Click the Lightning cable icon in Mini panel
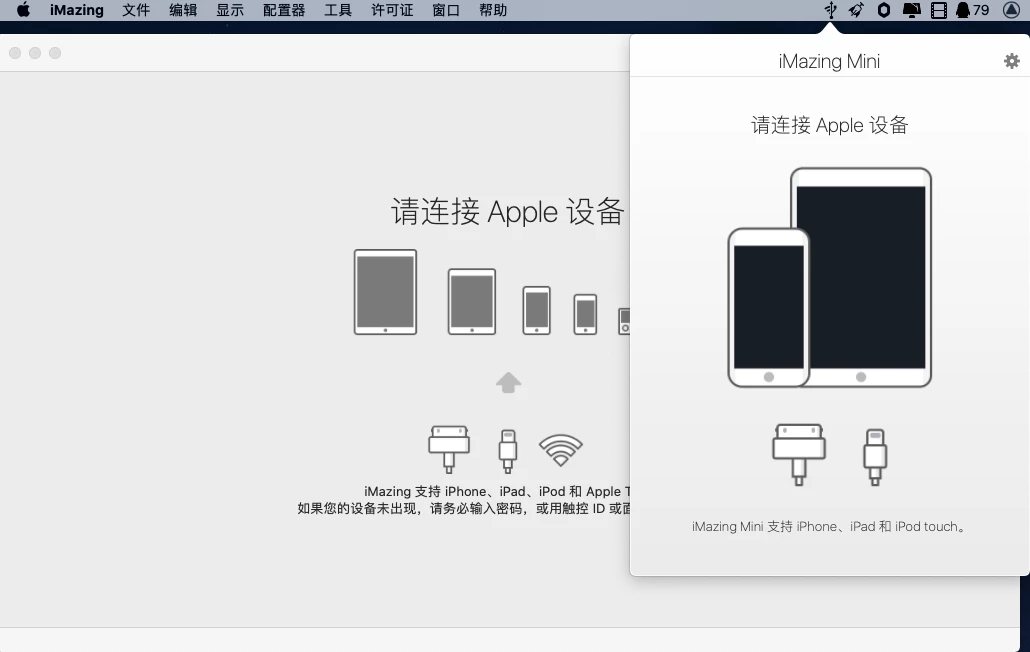Viewport: 1030px width, 652px height. point(875,457)
